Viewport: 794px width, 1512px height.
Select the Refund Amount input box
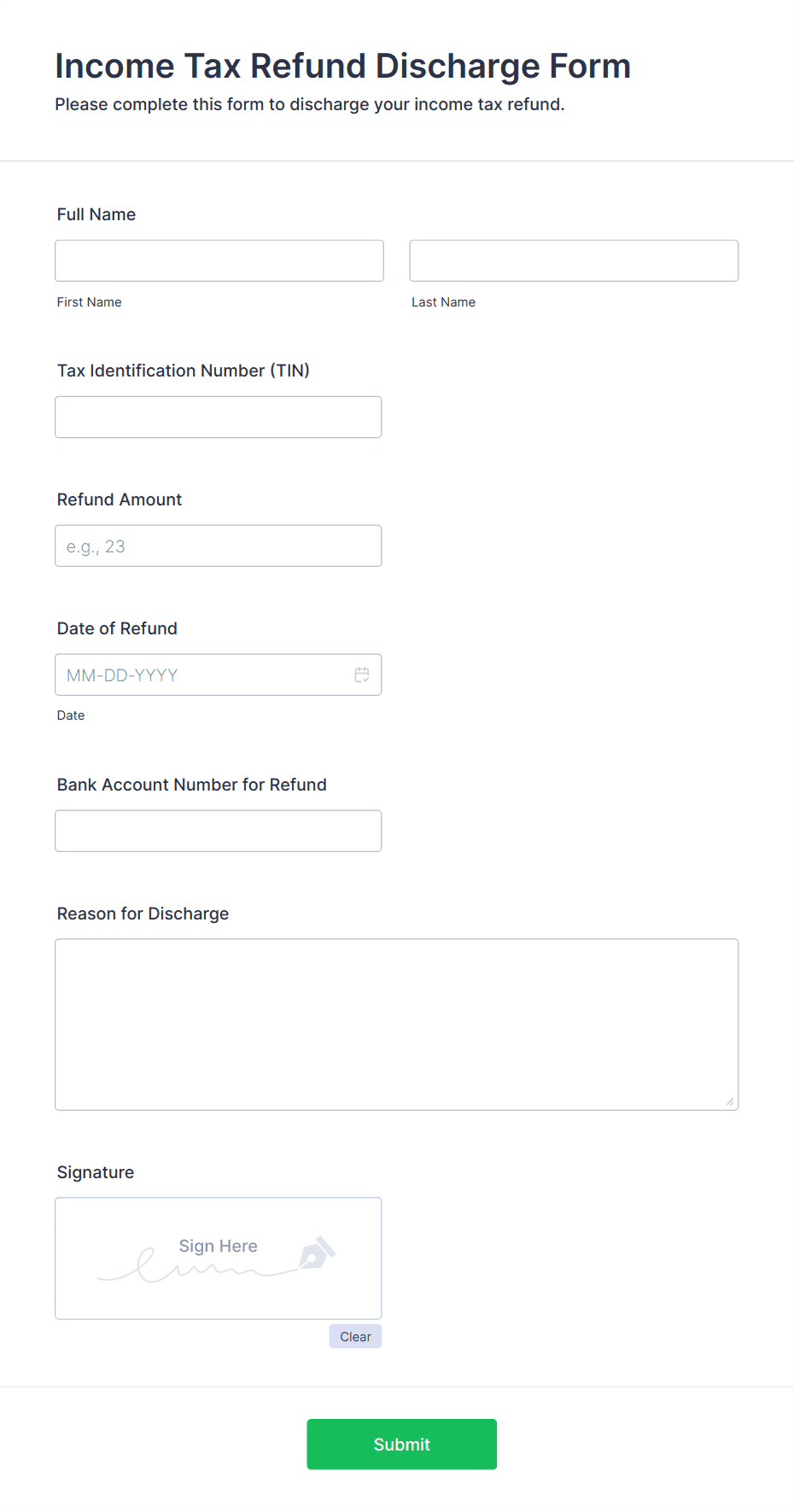coord(219,546)
